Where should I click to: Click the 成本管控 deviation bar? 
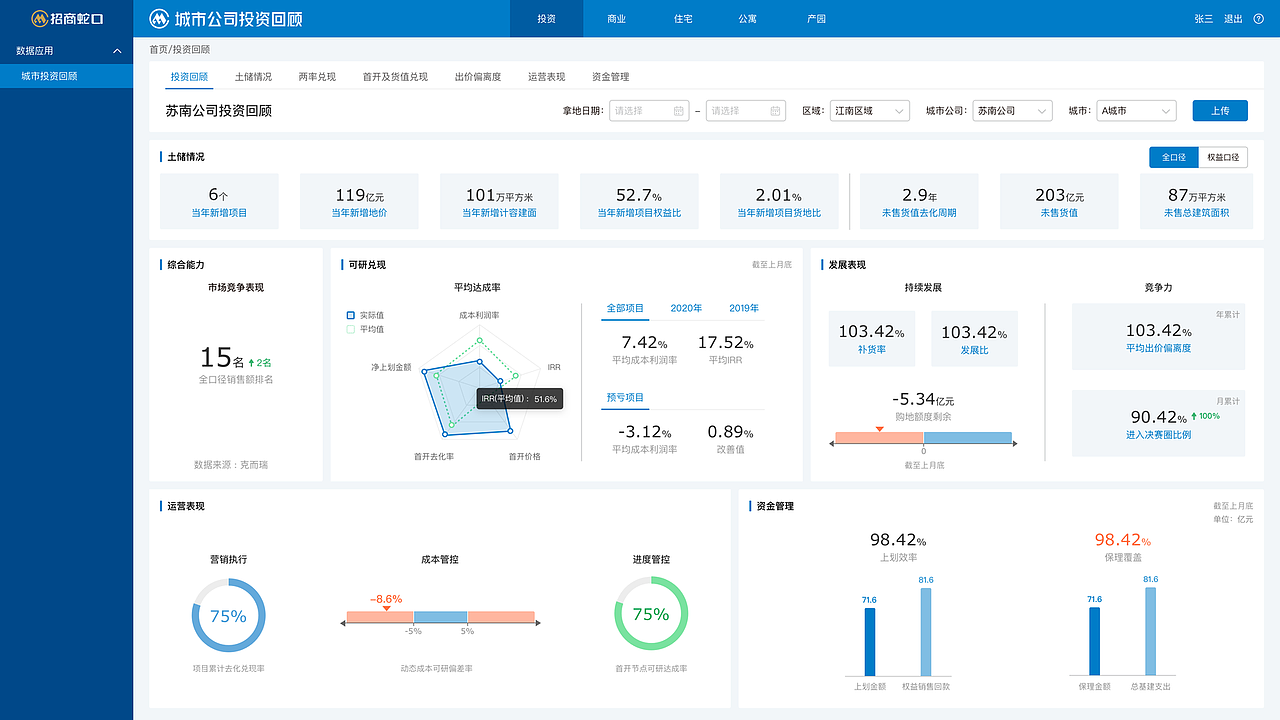click(440, 617)
